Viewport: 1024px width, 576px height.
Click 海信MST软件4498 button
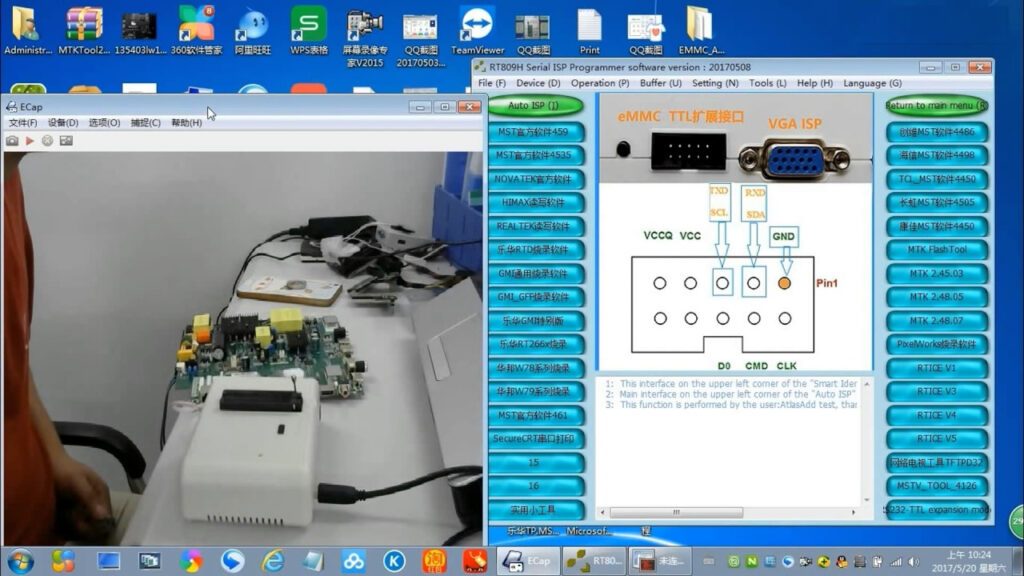tap(936, 155)
